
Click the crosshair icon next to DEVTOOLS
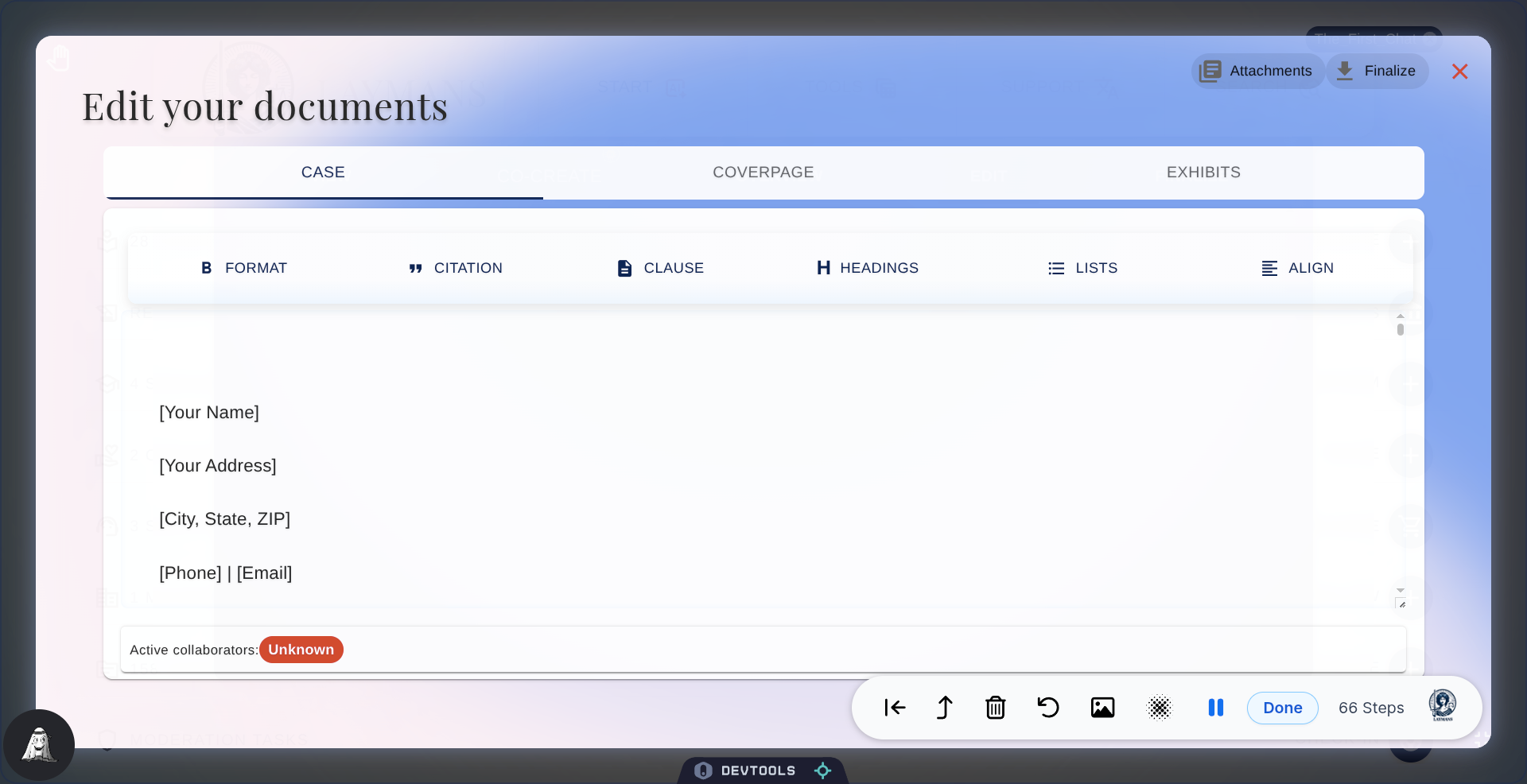click(823, 770)
